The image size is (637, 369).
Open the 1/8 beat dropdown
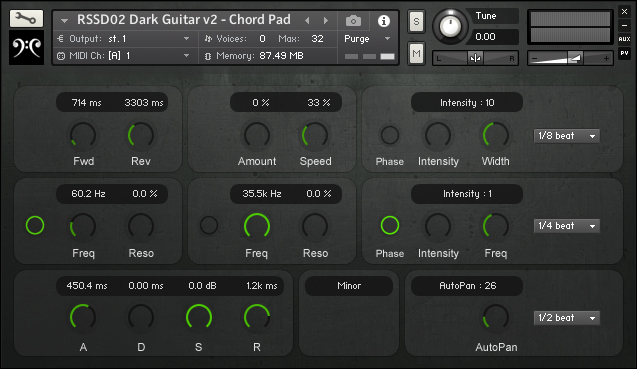pos(567,136)
